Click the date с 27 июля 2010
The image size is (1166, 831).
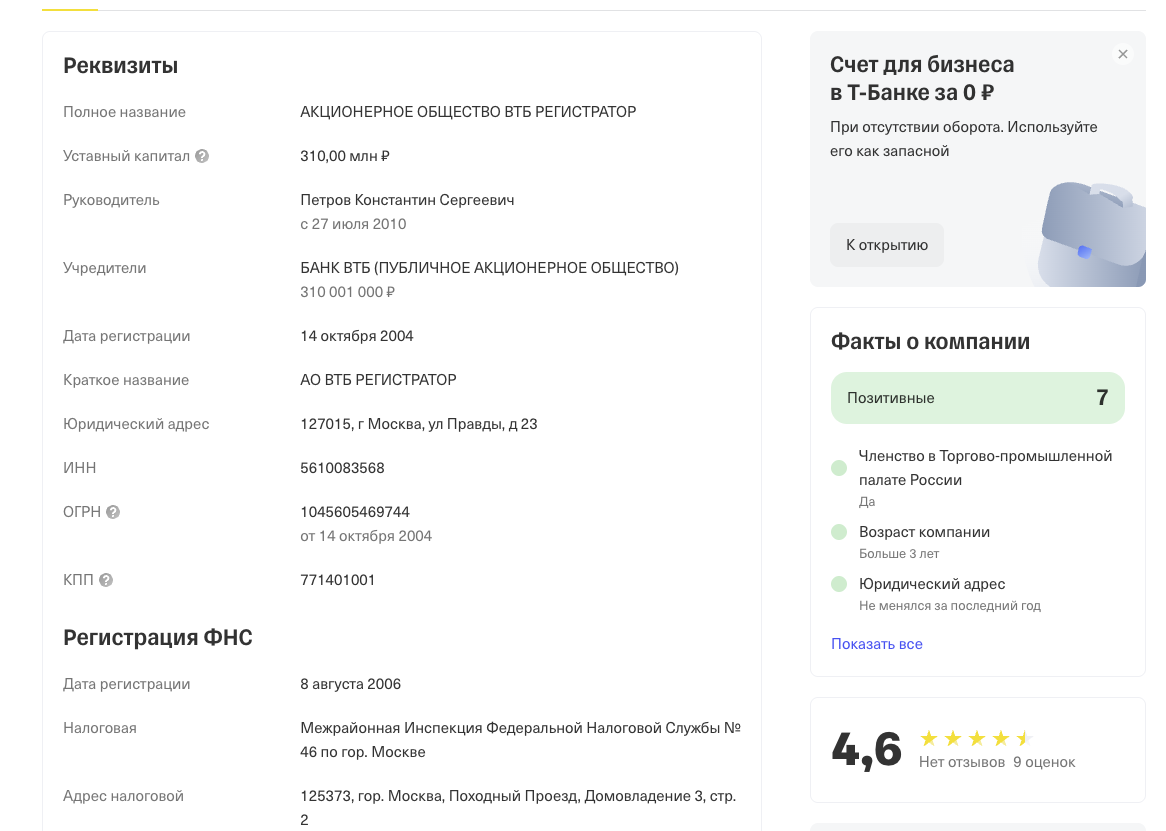click(x=353, y=224)
